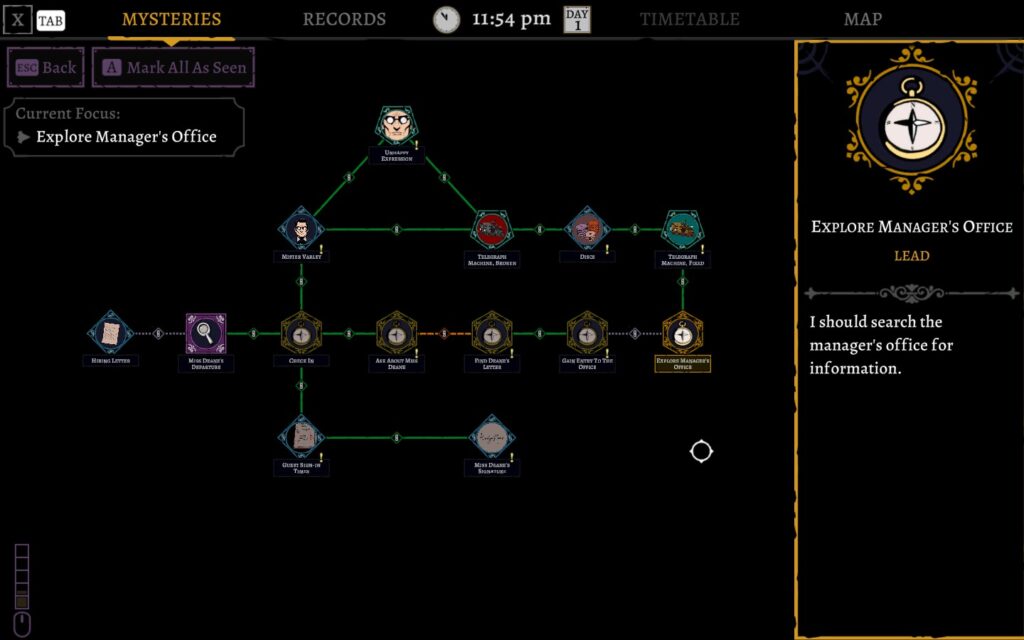Click the Ask About Miss Deane lead
The image size is (1024, 640).
click(x=396, y=333)
